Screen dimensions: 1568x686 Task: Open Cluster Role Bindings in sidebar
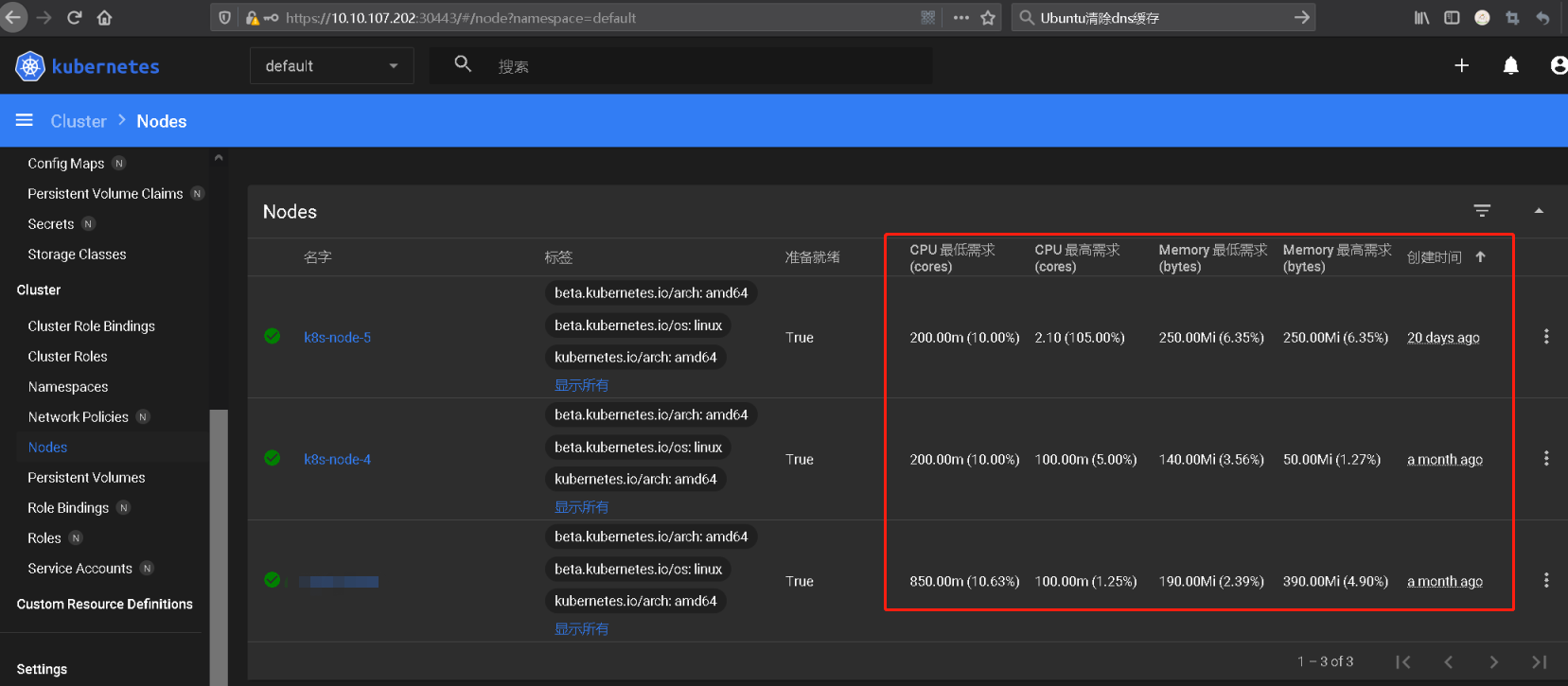(x=92, y=325)
